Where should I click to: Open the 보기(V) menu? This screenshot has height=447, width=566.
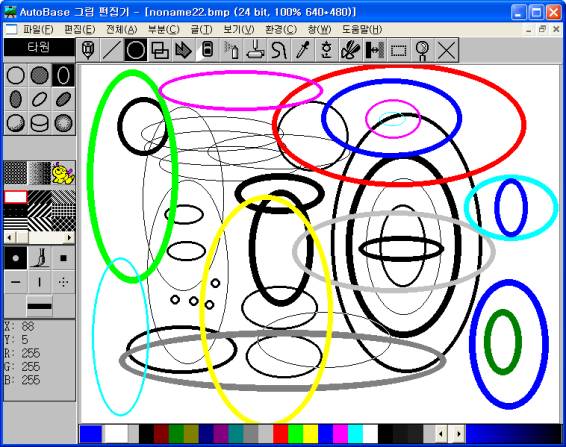239,29
